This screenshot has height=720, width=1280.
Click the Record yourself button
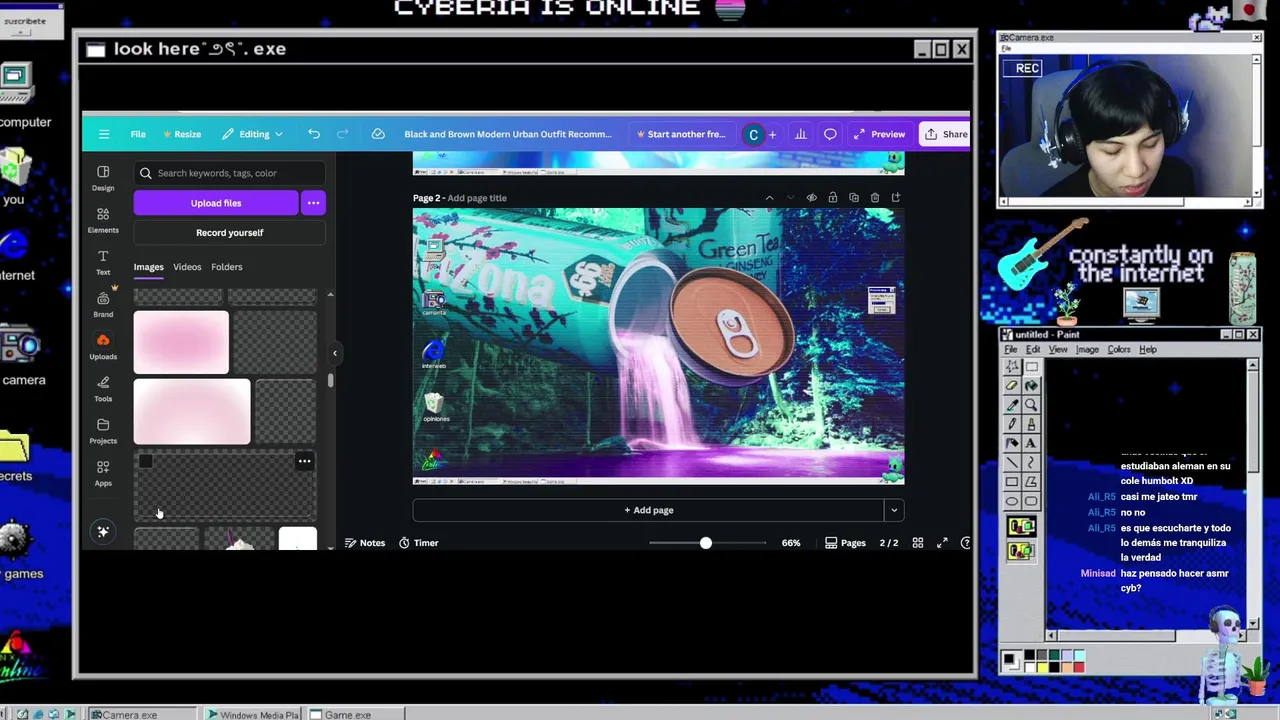pos(230,233)
